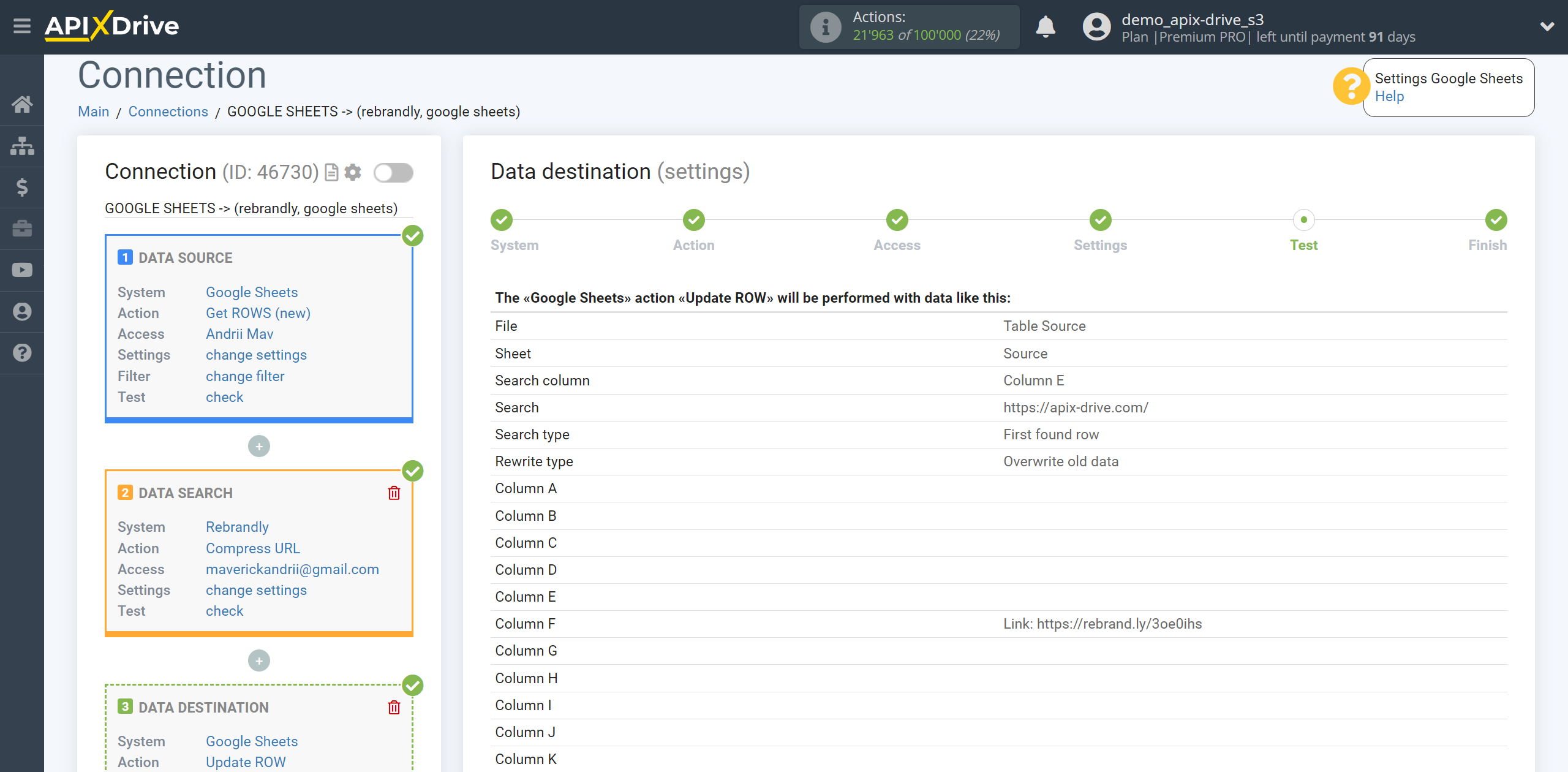Screen dimensions: 1568x772
Task: Select the First found row value
Action: point(1051,434)
